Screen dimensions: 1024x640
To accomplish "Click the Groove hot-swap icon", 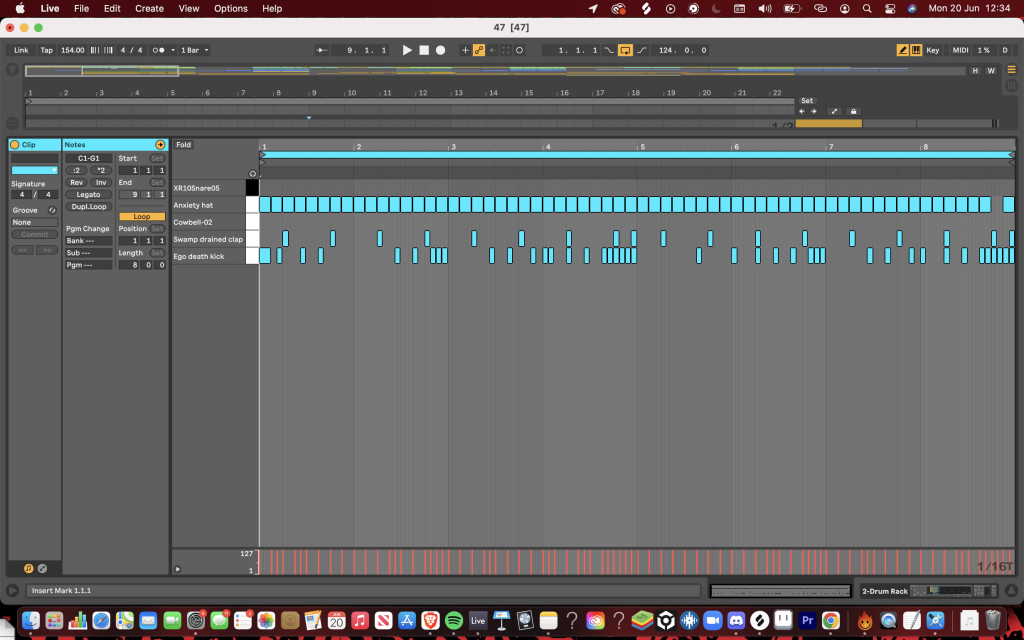I will [x=52, y=210].
